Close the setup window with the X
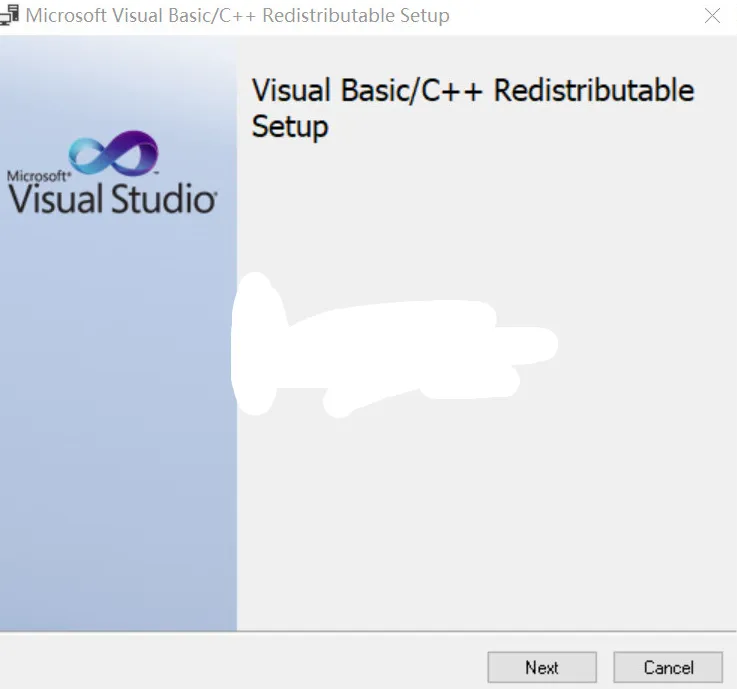737x689 pixels. pos(712,16)
